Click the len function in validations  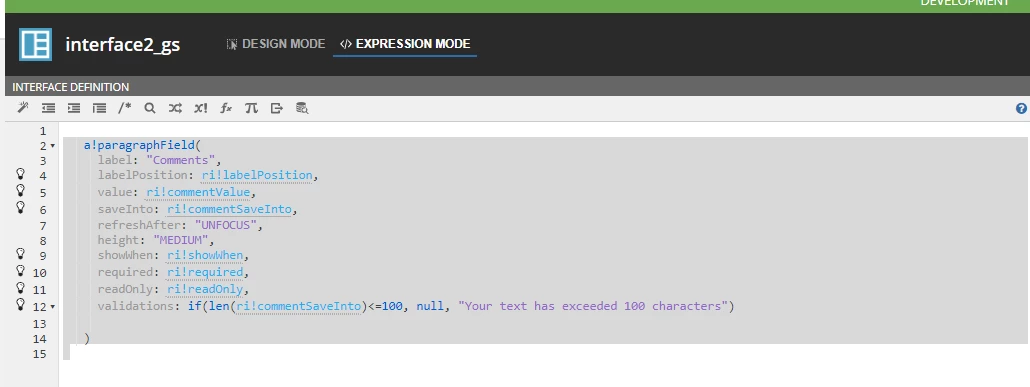[x=218, y=306]
